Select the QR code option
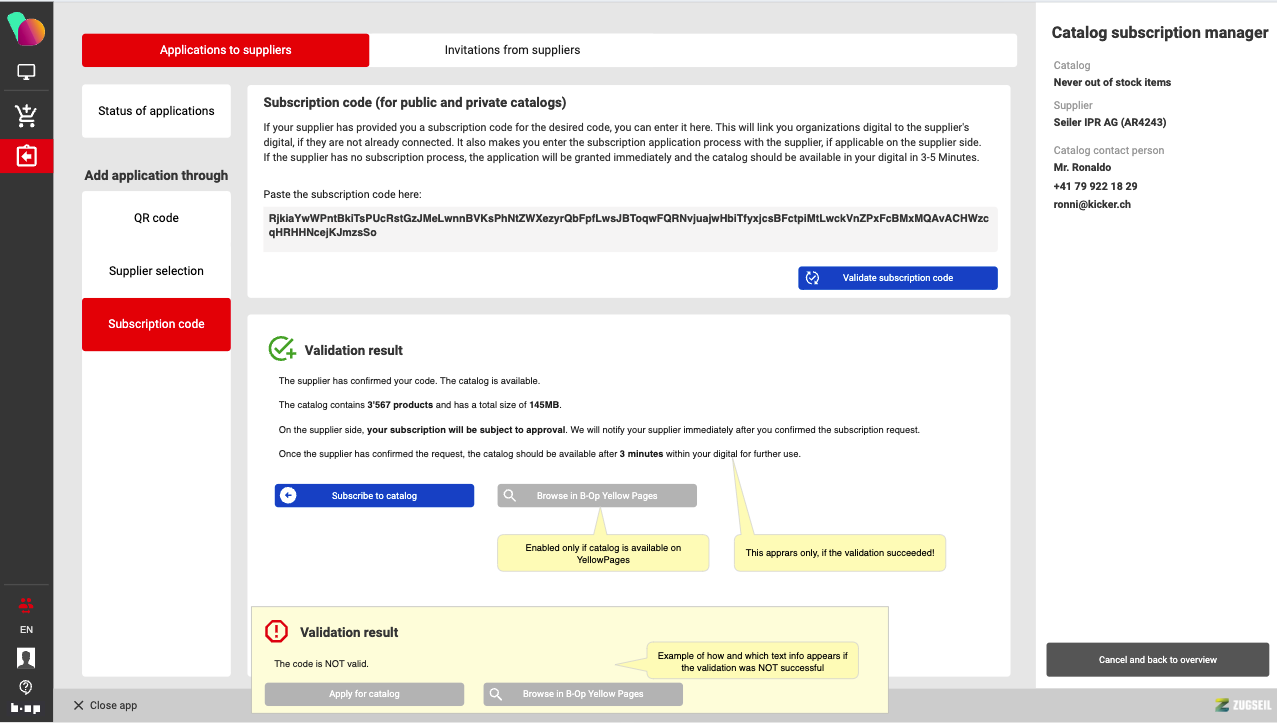This screenshot has height=723, width=1277. [156, 218]
